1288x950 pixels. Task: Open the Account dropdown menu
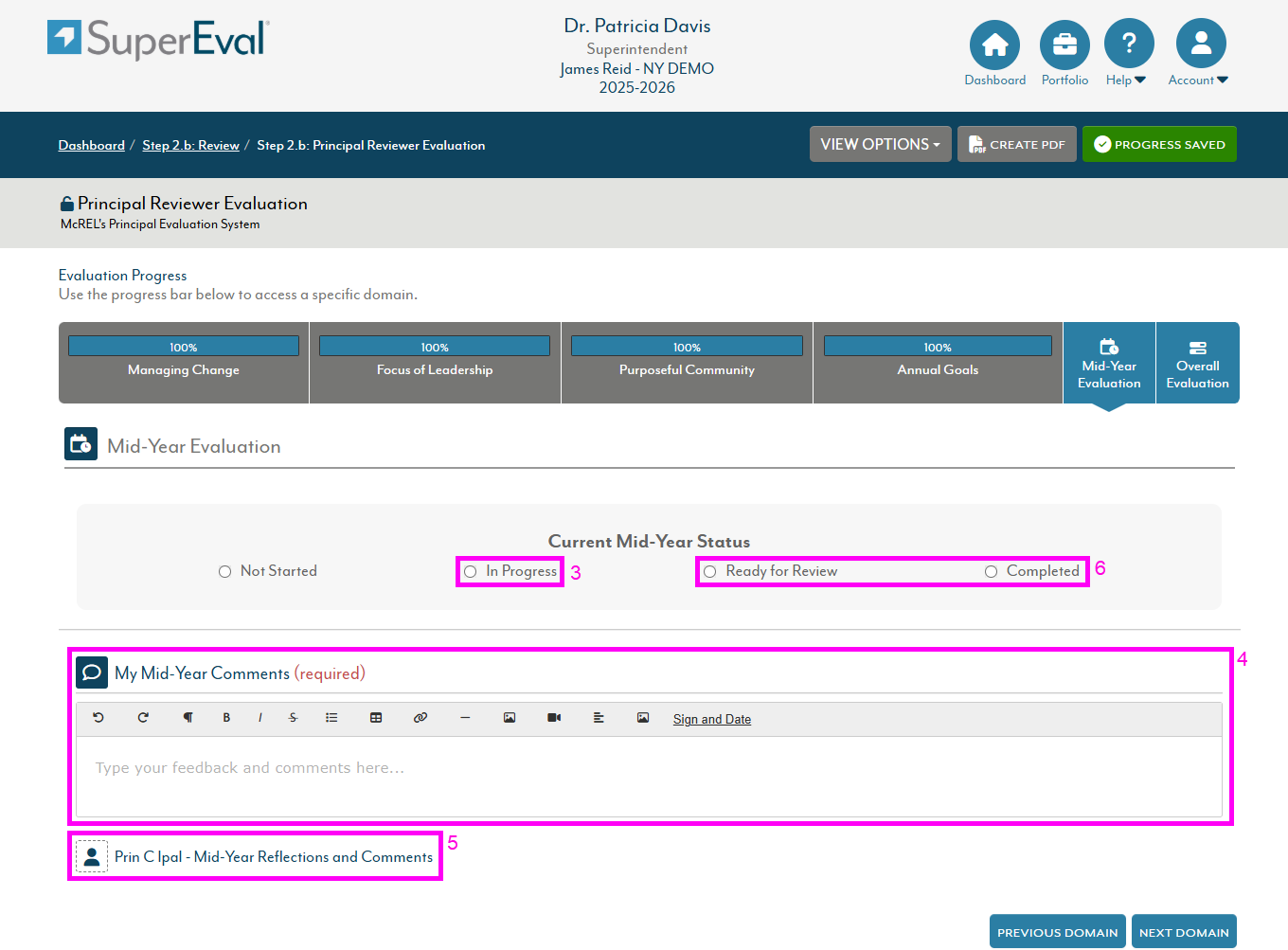1200,45
